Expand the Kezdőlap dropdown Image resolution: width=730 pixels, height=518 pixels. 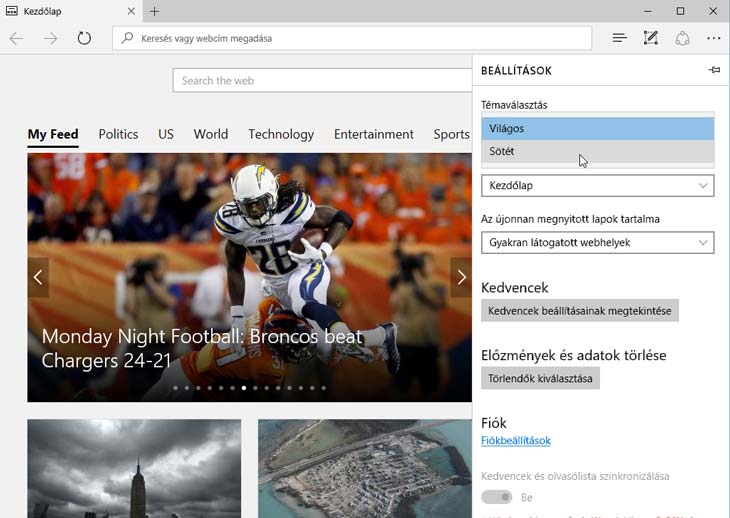597,186
